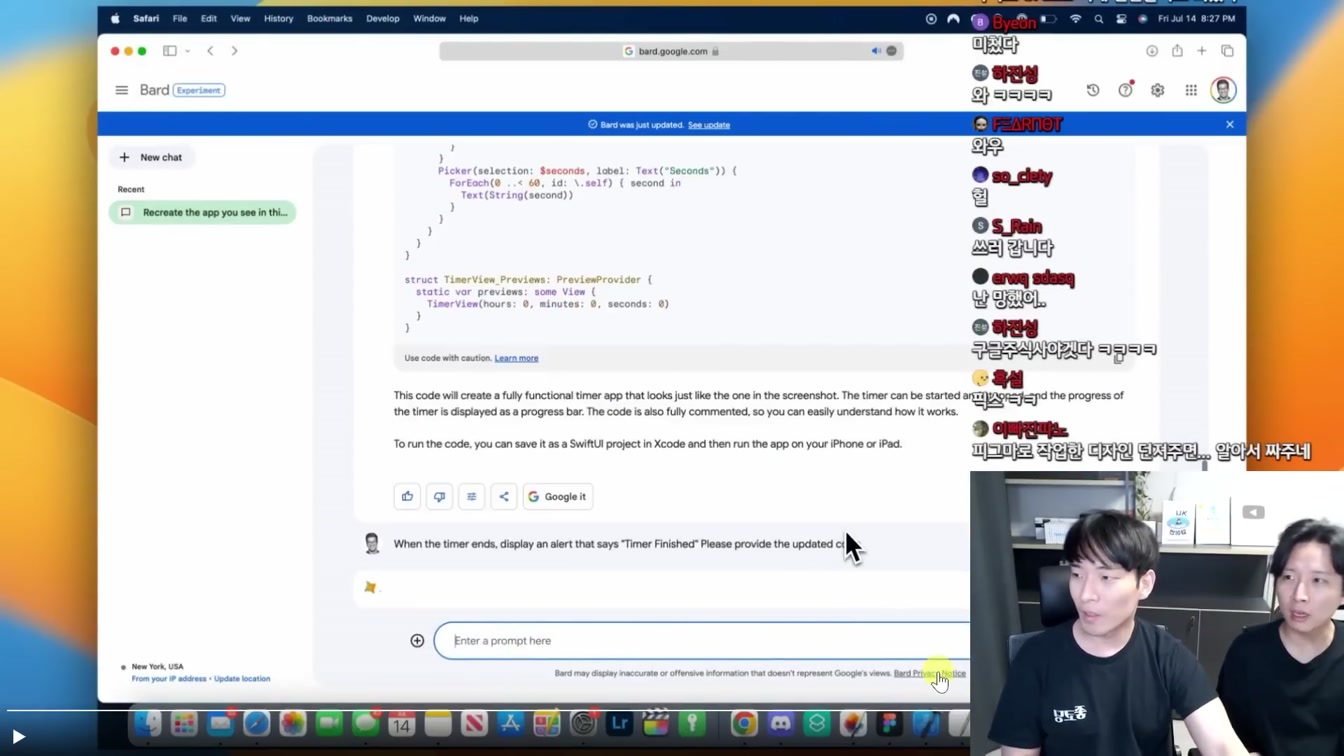Screen dimensions: 1344x756
Task: Mute the tab audio speaker icon
Action: (x=876, y=51)
